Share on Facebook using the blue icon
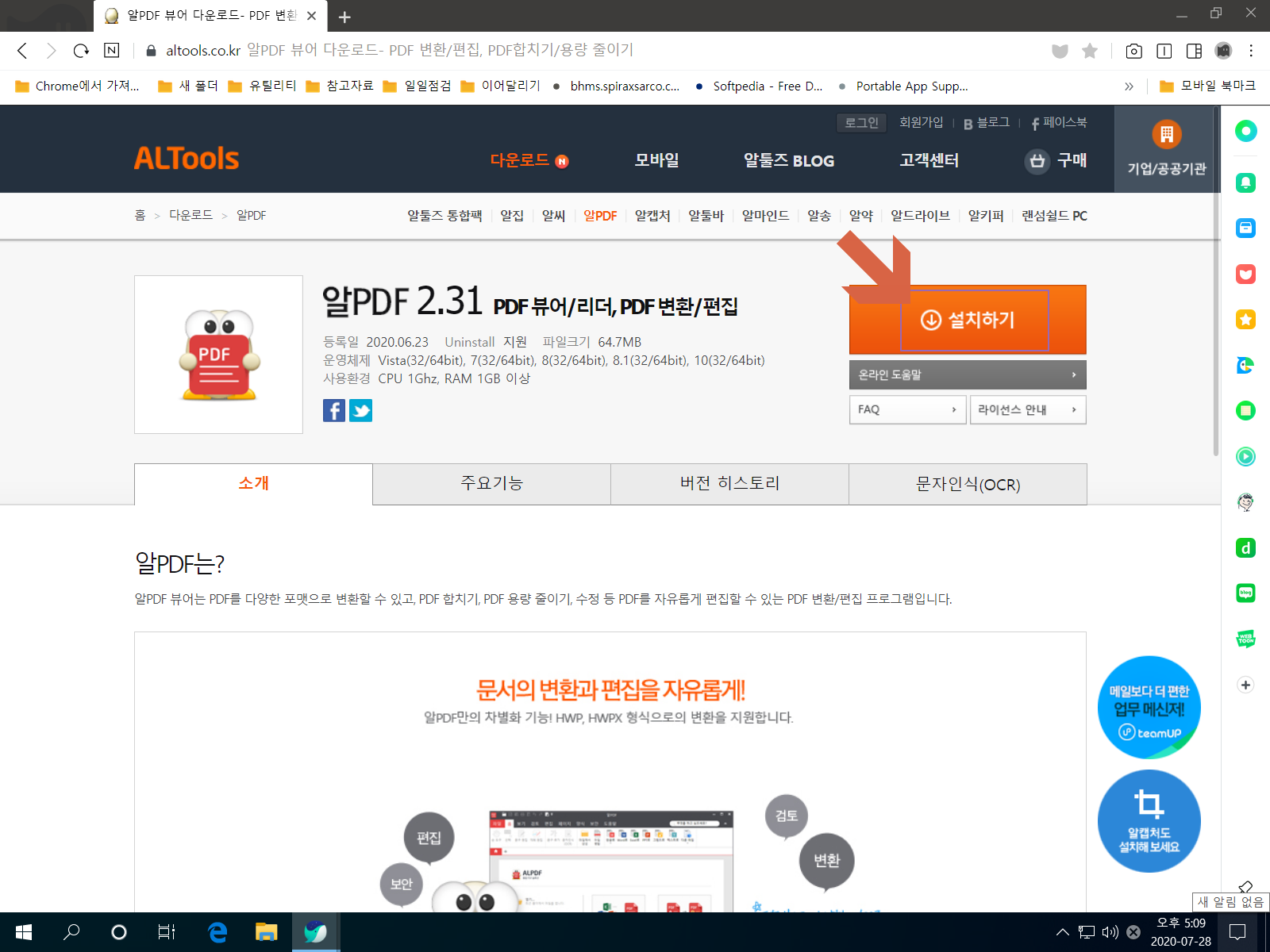This screenshot has width=1270, height=952. (334, 410)
